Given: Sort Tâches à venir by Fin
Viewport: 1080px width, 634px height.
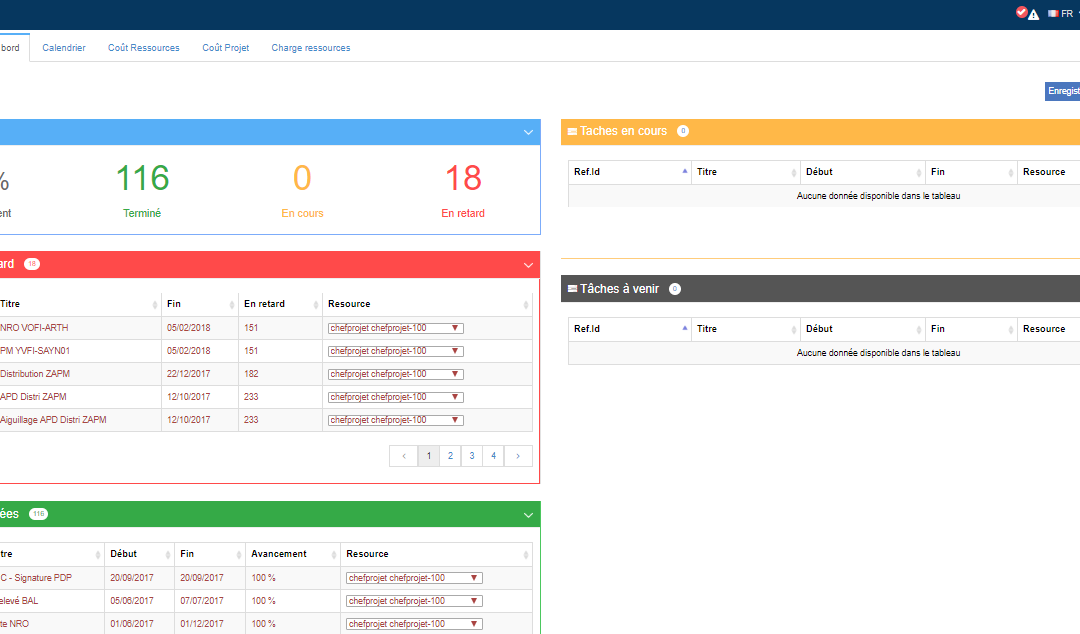Looking at the screenshot, I should pyautogui.click(x=971, y=329).
